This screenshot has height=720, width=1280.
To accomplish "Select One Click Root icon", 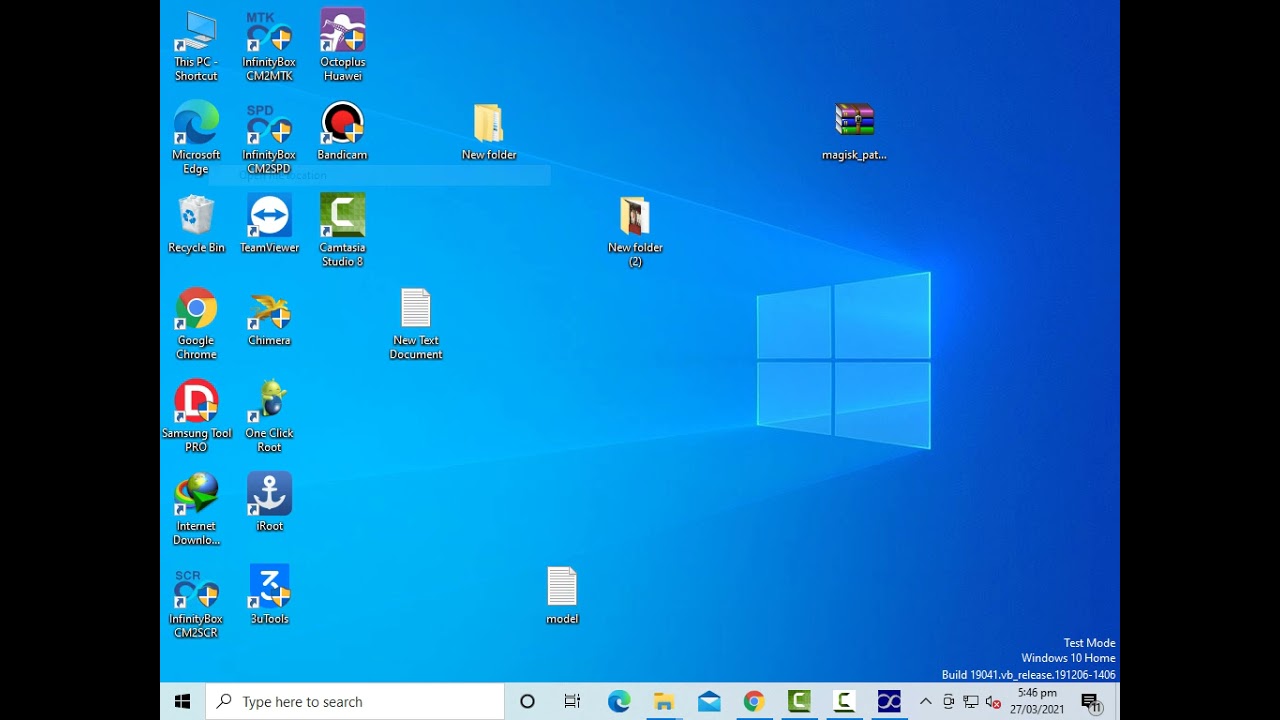I will click(x=269, y=417).
